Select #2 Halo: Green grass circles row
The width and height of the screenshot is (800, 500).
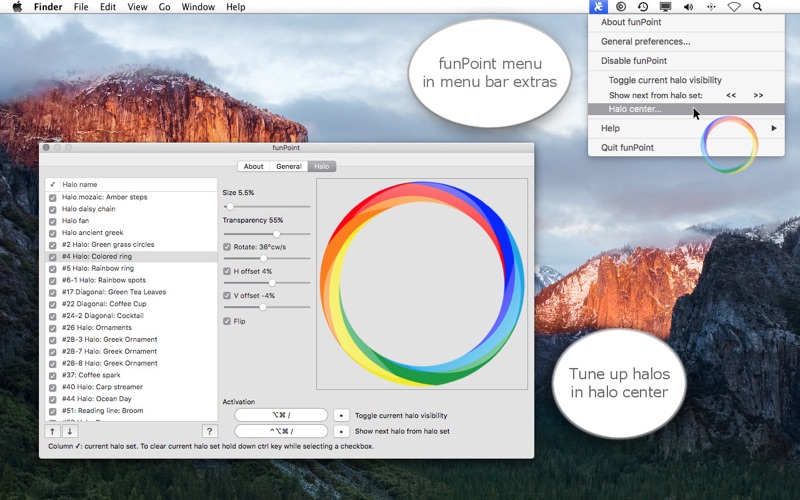tap(131, 245)
